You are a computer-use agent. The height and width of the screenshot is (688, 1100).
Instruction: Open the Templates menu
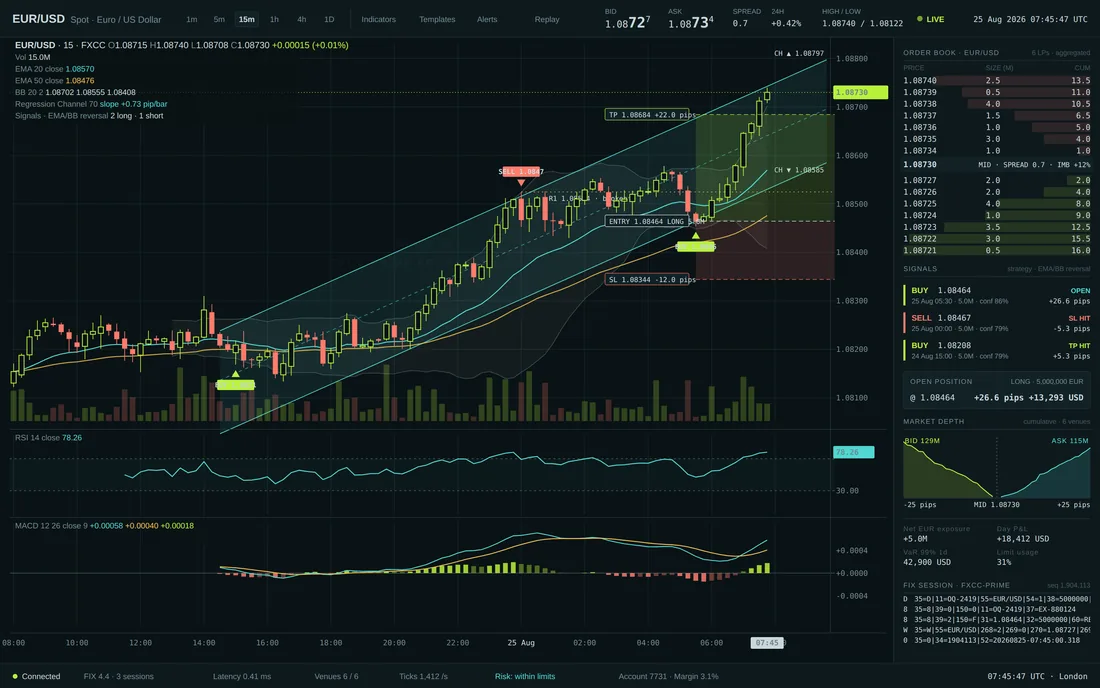coord(437,20)
